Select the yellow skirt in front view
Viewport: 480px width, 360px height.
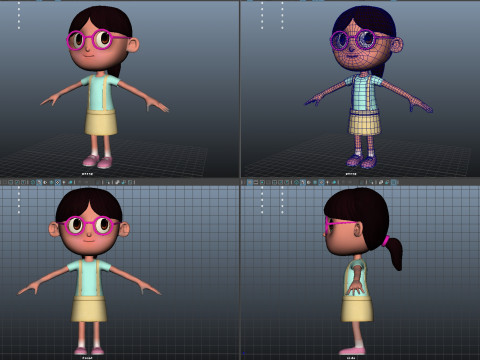(89, 309)
